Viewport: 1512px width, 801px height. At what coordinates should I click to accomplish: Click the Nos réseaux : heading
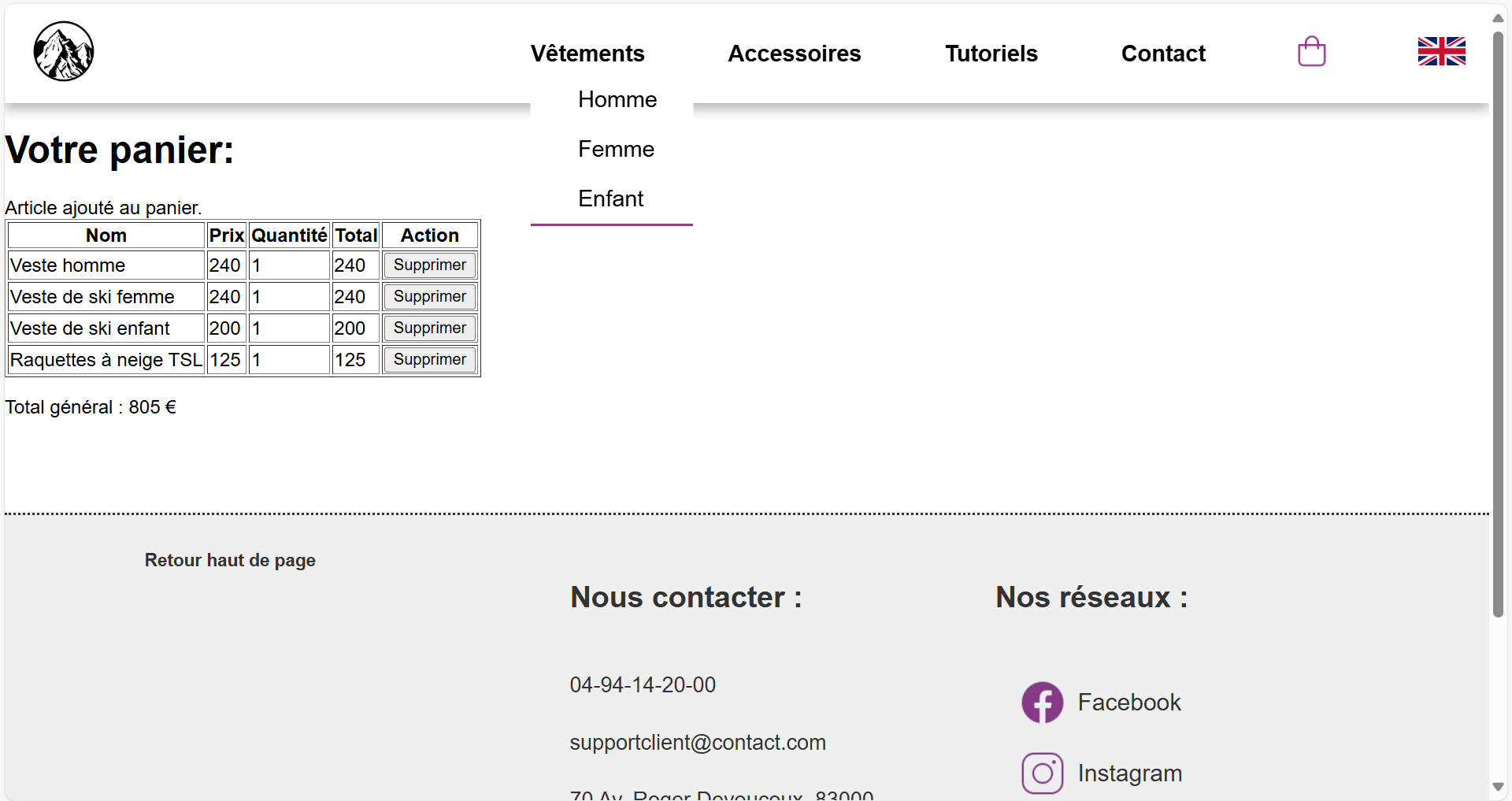pyautogui.click(x=1091, y=597)
